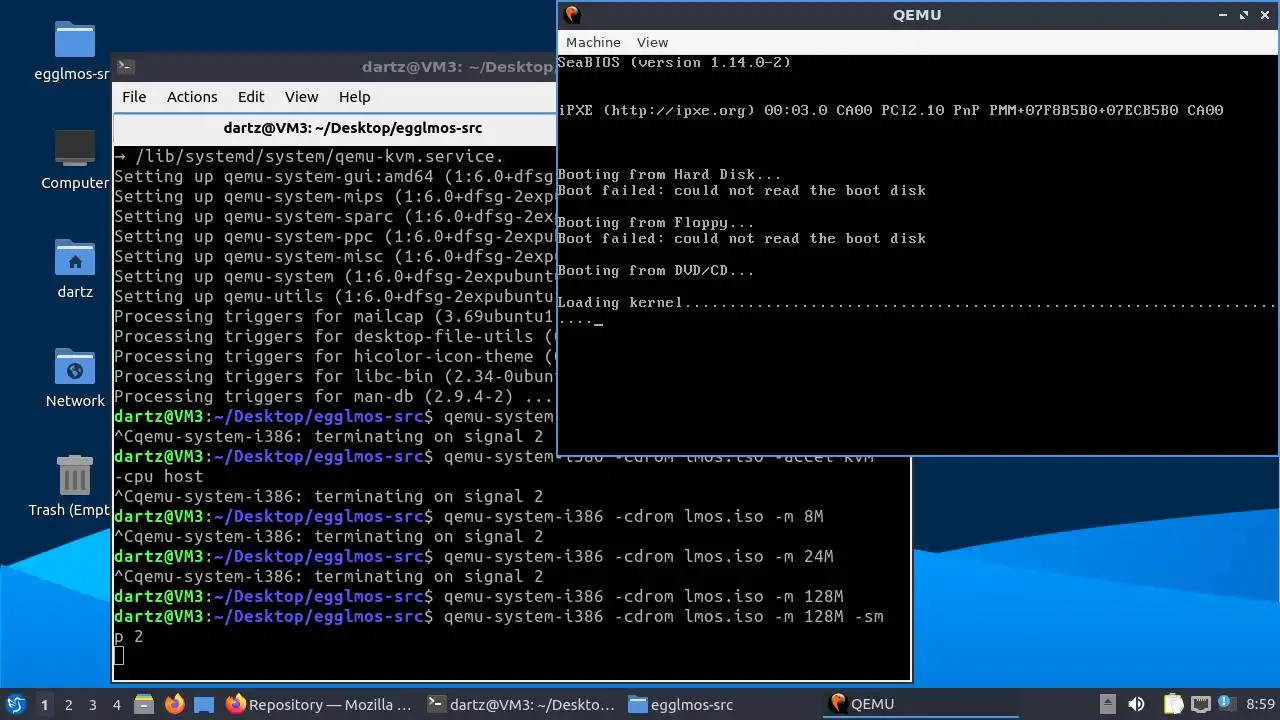The width and height of the screenshot is (1280, 720).
Task: Switch to workspace 4 in the pager
Action: coord(116,704)
